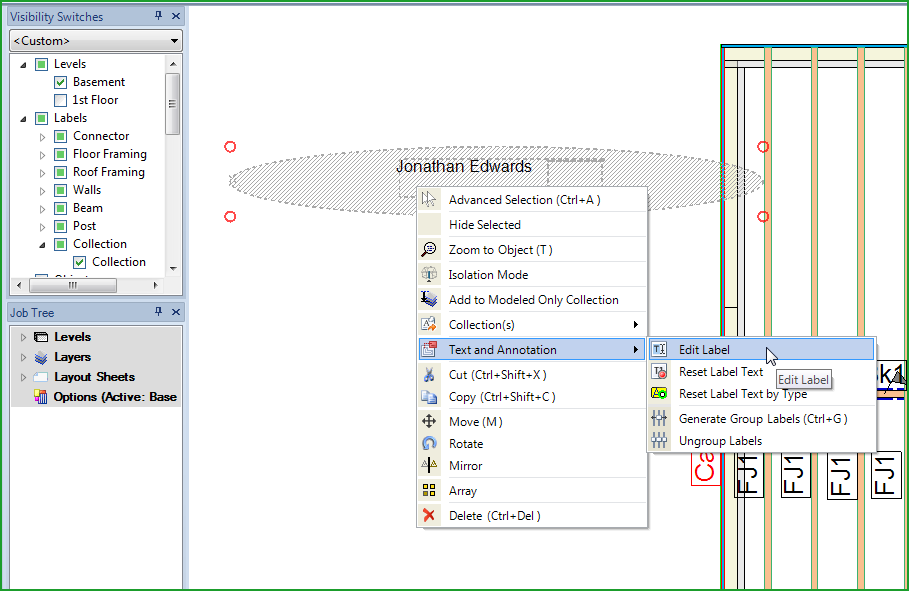This screenshot has height=591, width=909.
Task: Choose Hide Selected from context menu
Action: point(532,224)
